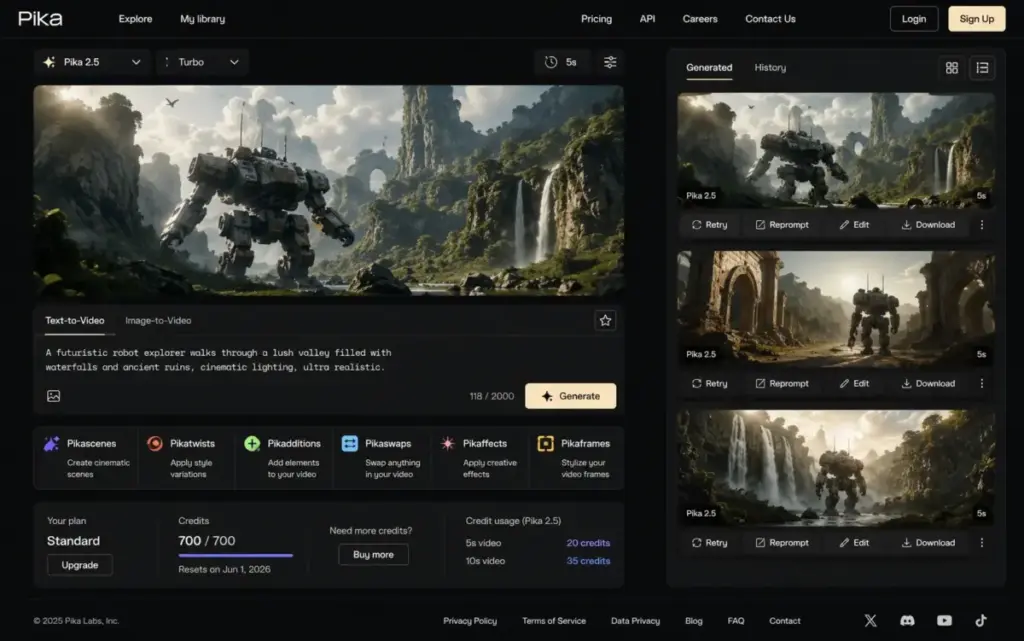Open Pikascenes cinematic scenes tool
1024x641 pixels.
point(86,458)
